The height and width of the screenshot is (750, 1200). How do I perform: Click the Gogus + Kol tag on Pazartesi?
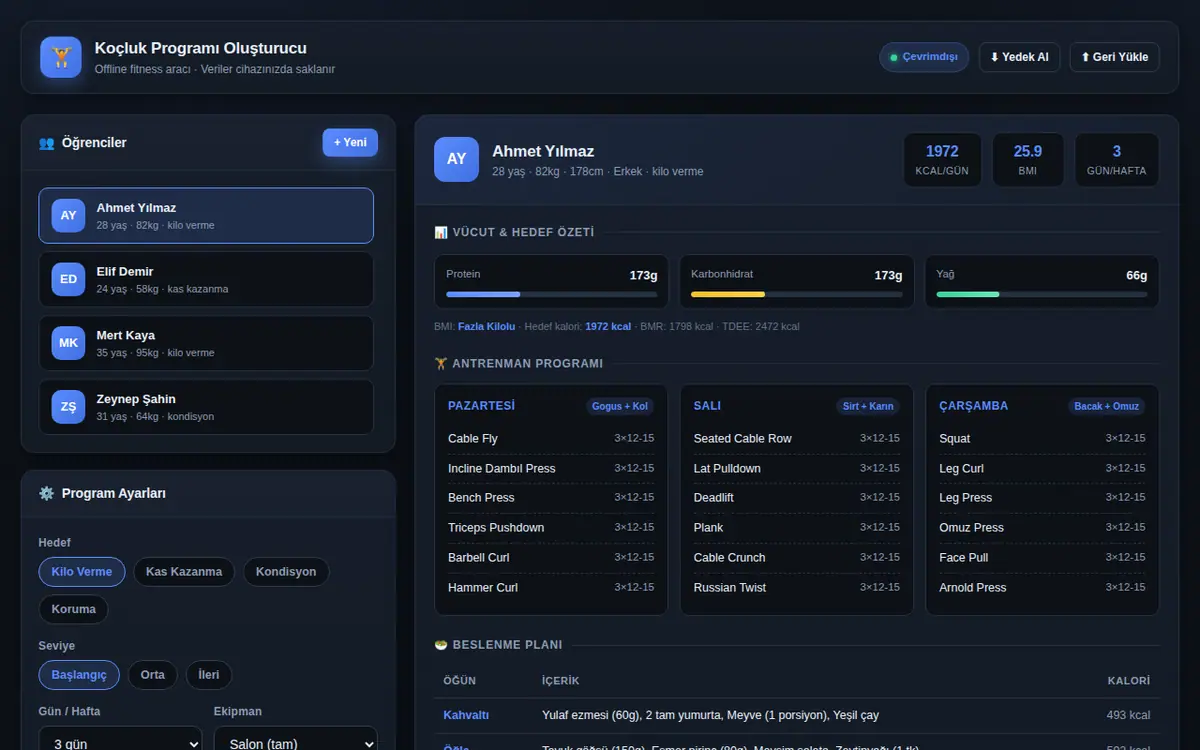click(620, 406)
